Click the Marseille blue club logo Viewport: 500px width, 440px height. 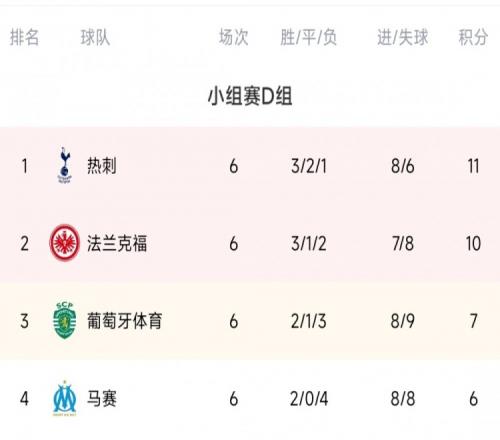pyautogui.click(x=65, y=398)
